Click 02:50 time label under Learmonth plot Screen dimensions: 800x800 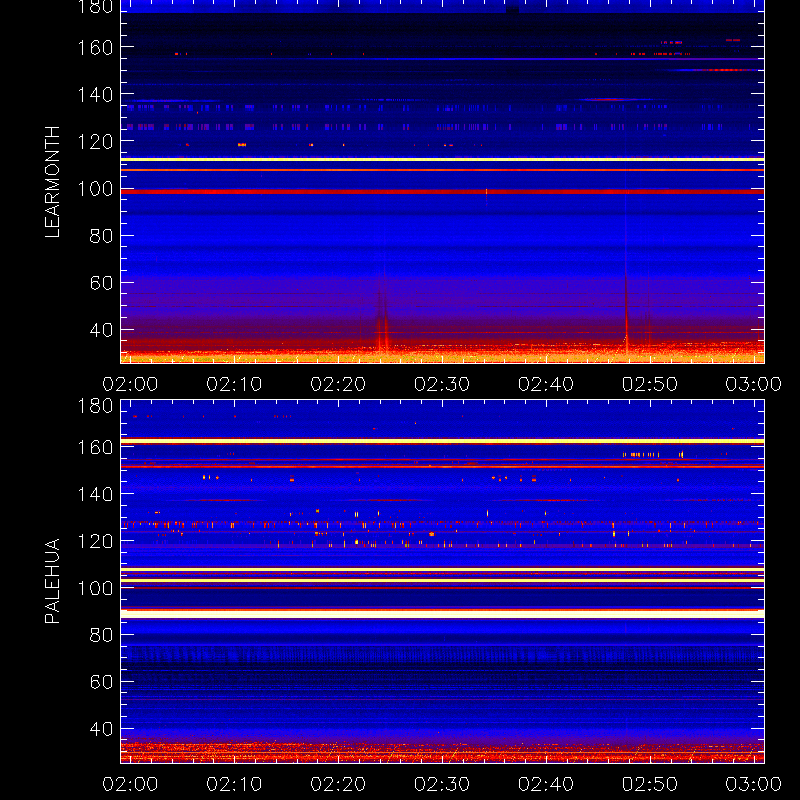[x=649, y=384]
